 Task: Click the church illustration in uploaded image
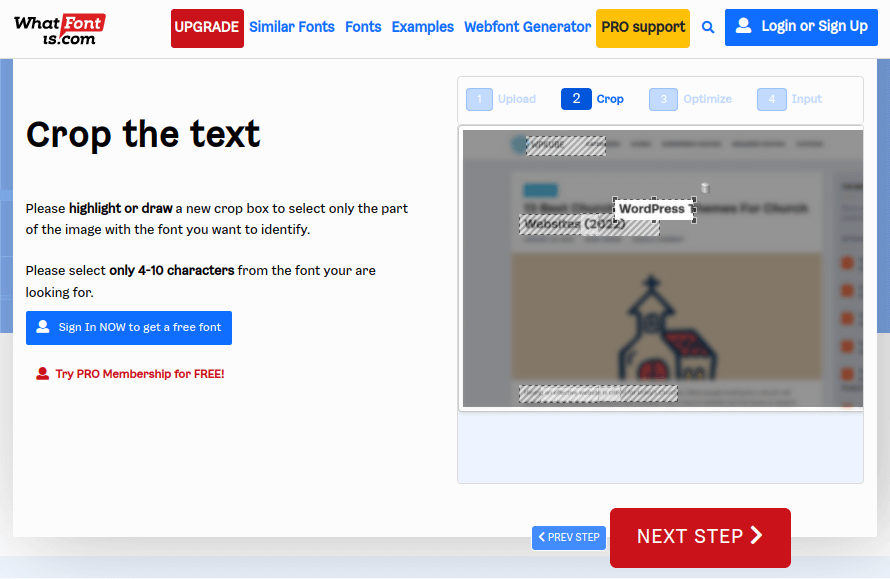666,328
